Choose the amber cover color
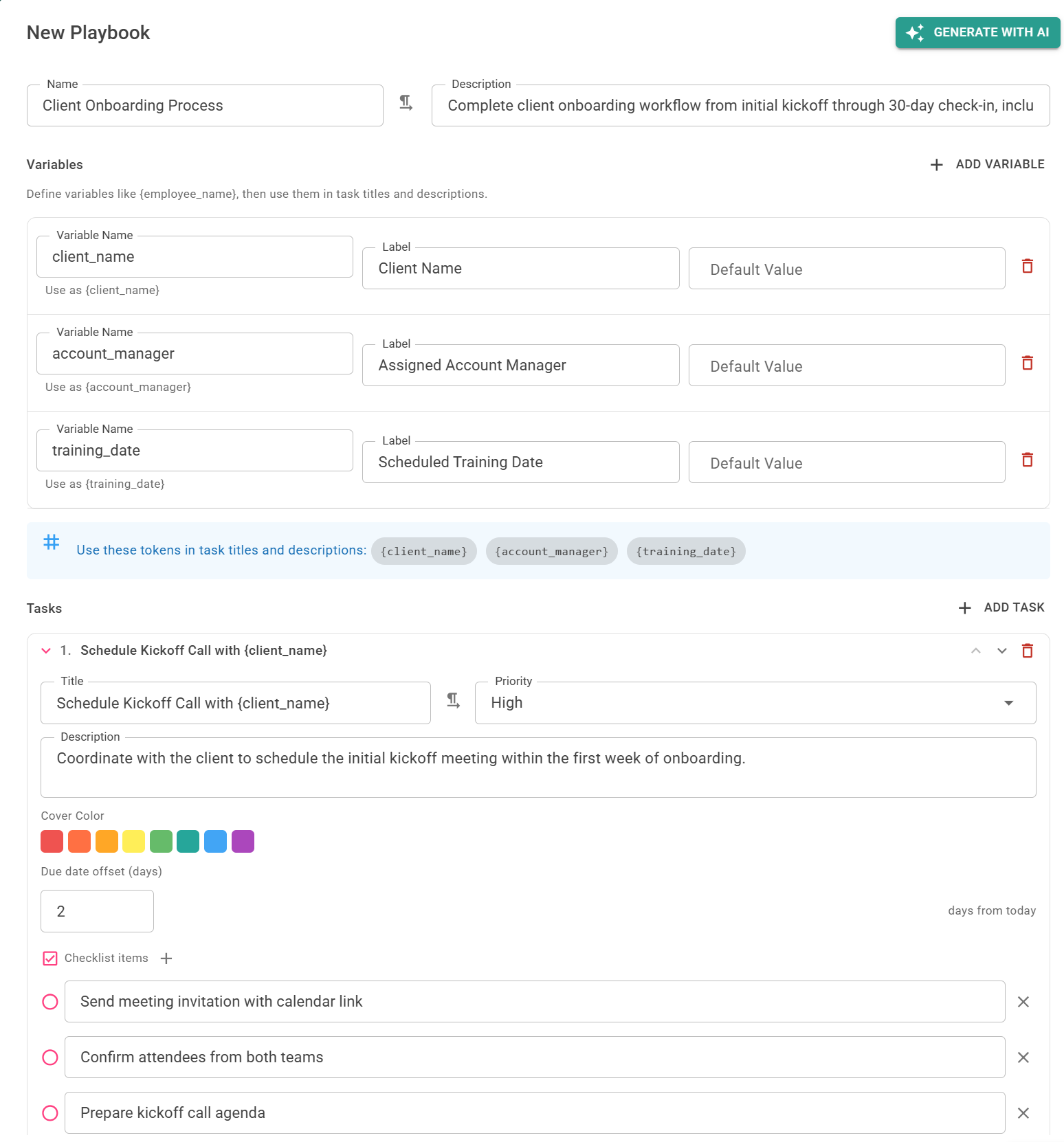The height and width of the screenshot is (1142, 1064). 107,841
